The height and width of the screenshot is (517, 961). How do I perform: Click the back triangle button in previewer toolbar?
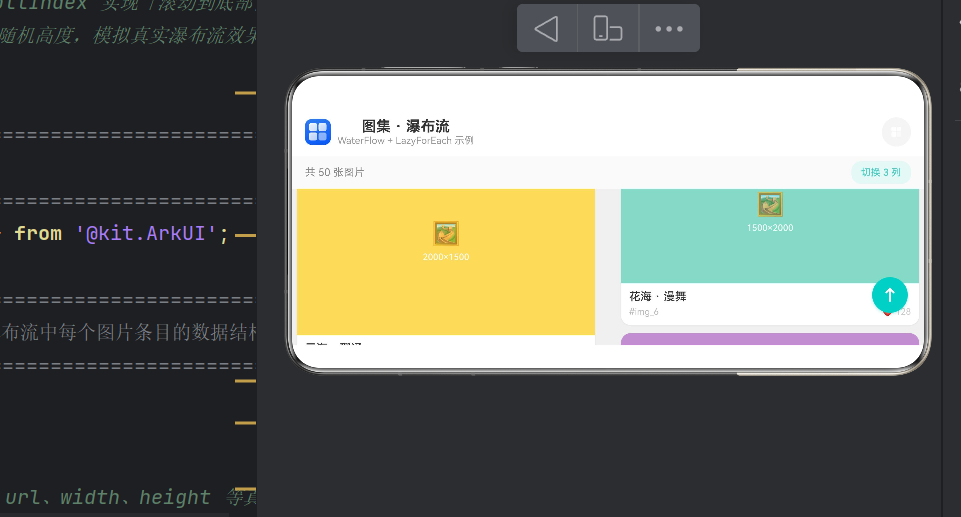coord(547,29)
